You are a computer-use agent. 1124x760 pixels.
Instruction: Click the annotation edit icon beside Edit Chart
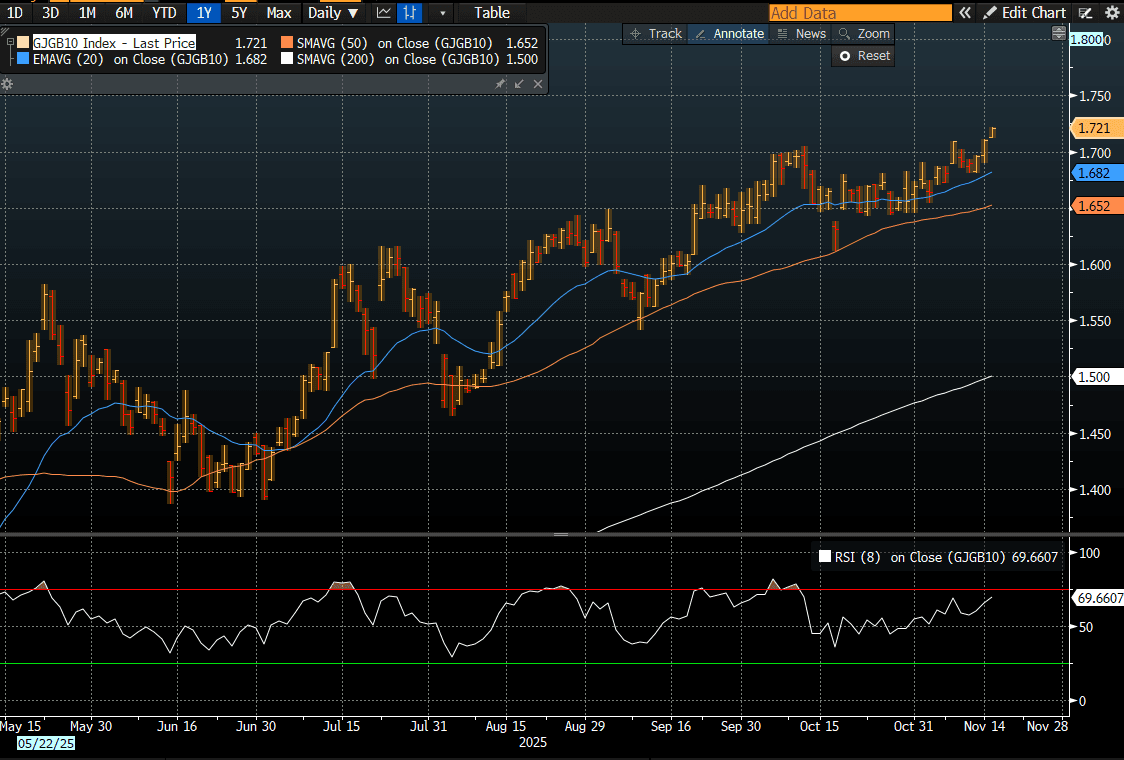[x=1086, y=13]
